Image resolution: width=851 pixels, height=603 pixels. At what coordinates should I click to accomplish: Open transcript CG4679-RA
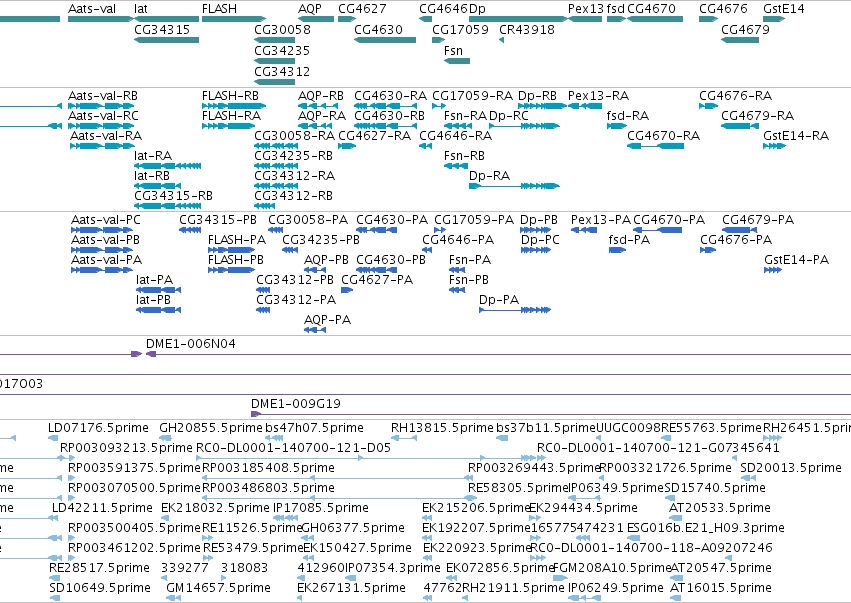click(757, 116)
